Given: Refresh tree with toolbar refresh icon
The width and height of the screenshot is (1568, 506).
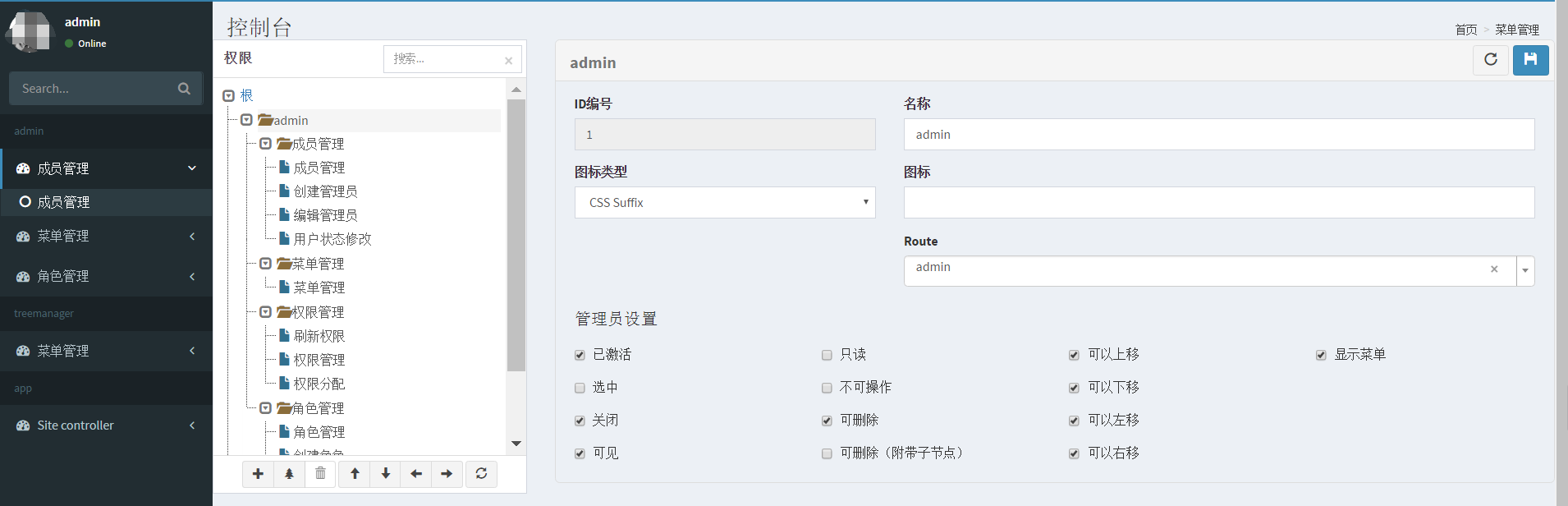Looking at the screenshot, I should 481,474.
